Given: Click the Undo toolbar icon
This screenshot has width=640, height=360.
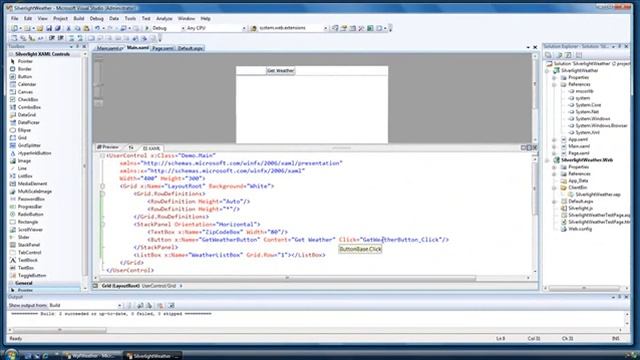Looking at the screenshot, I should point(97,28).
